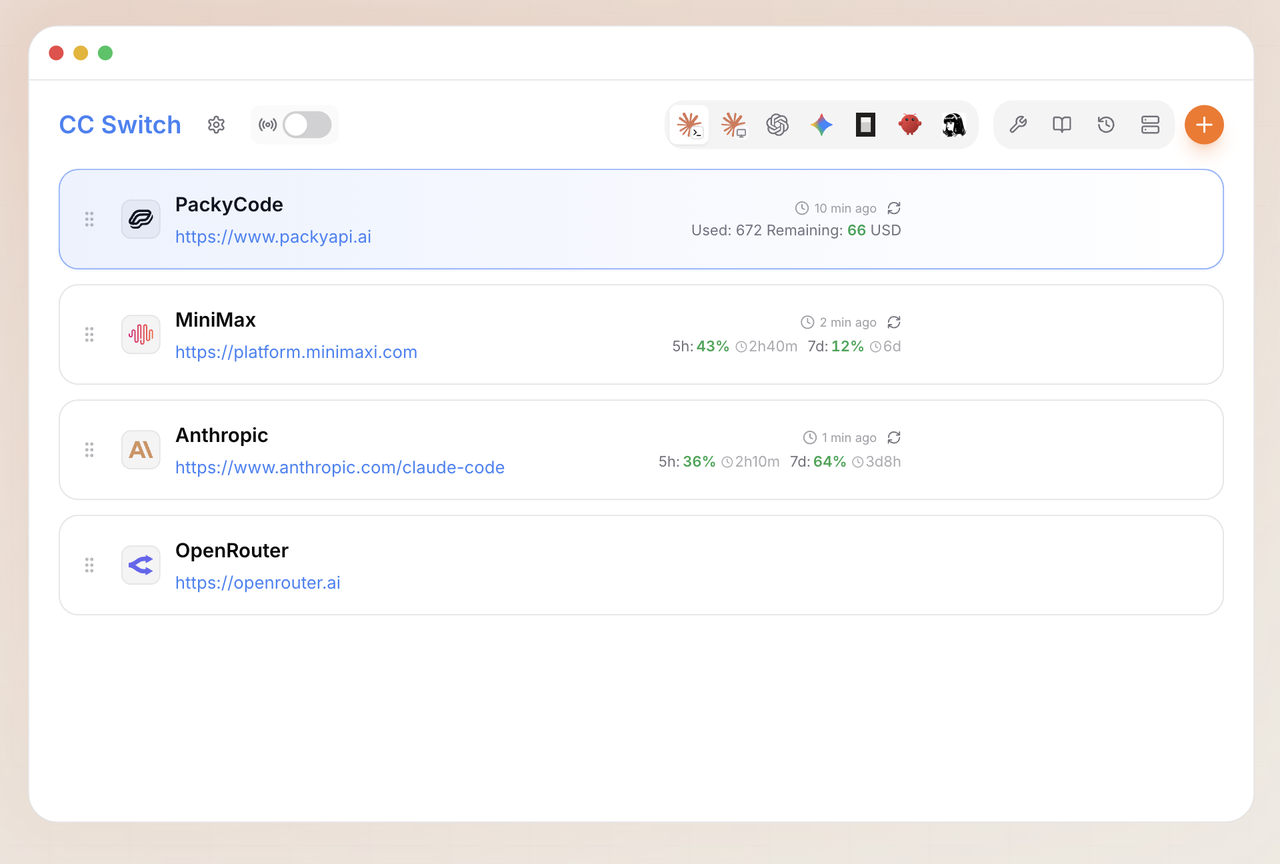The image size is (1280, 864).
Task: Click the OpenRouter arrows logo
Action: tap(141, 565)
